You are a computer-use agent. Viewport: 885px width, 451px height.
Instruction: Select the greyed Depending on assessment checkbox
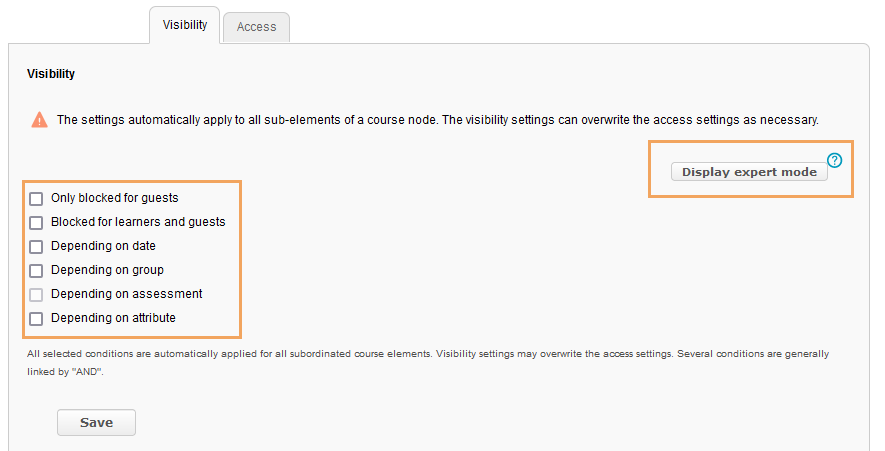[36, 295]
